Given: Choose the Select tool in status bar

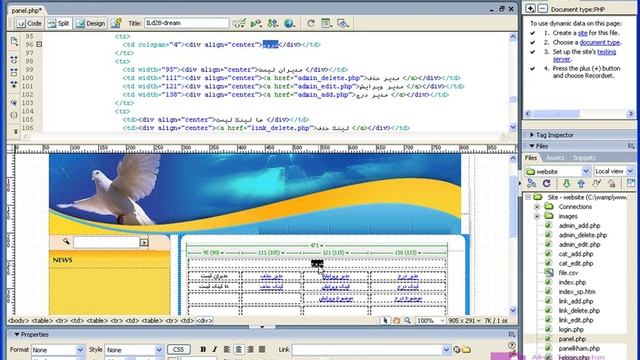Looking at the screenshot, I should pos(385,321).
